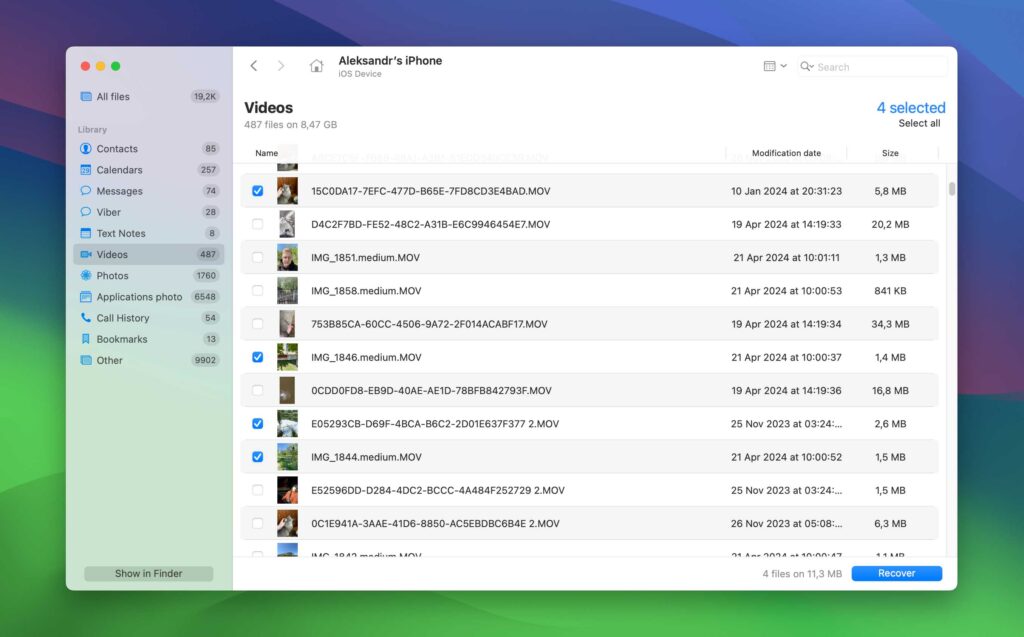Screen dimensions: 1024x637
Task: Click the Select all link
Action: (919, 123)
